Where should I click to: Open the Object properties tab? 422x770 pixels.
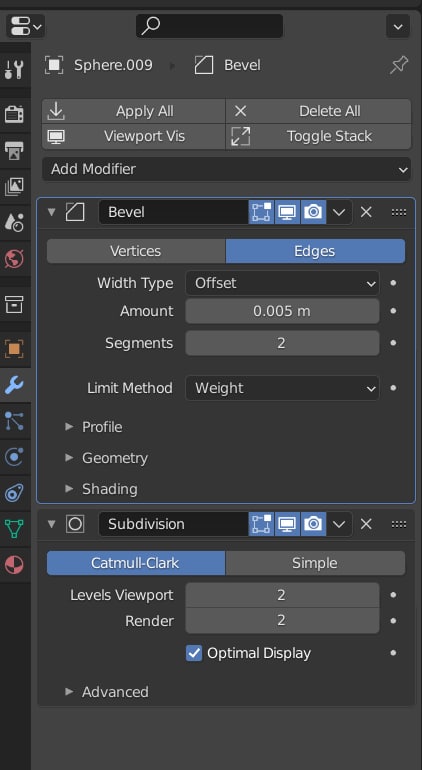pyautogui.click(x=14, y=349)
